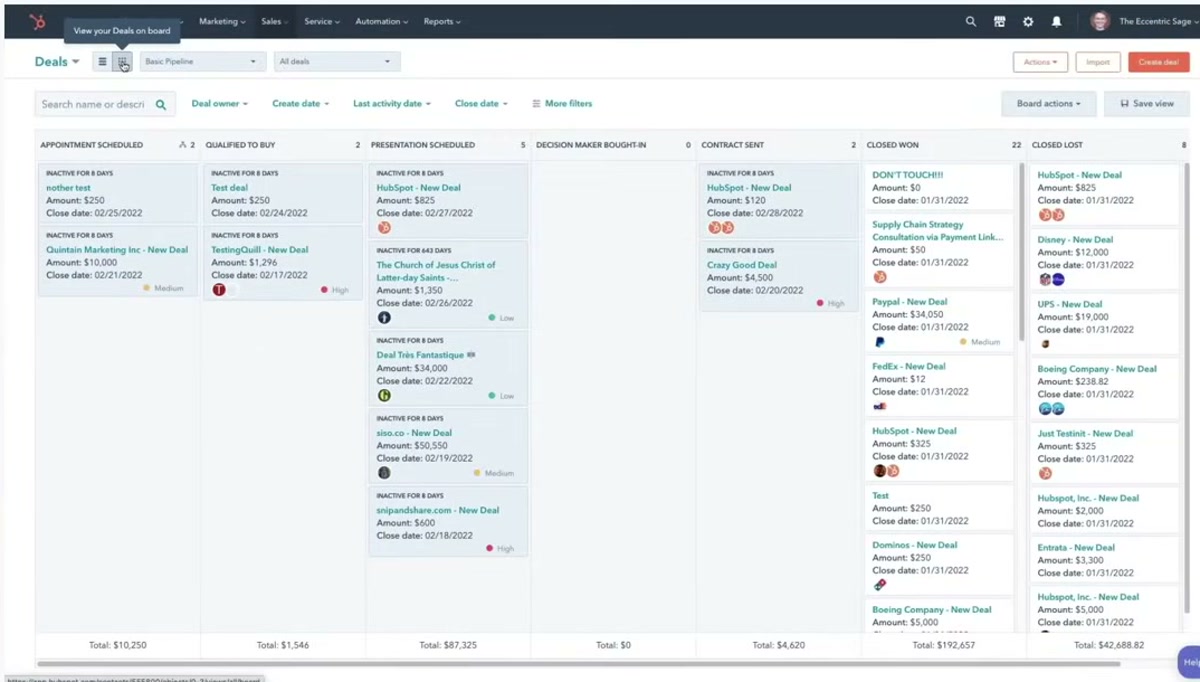Open the Service menu
The image size is (1200, 682).
coord(322,21)
